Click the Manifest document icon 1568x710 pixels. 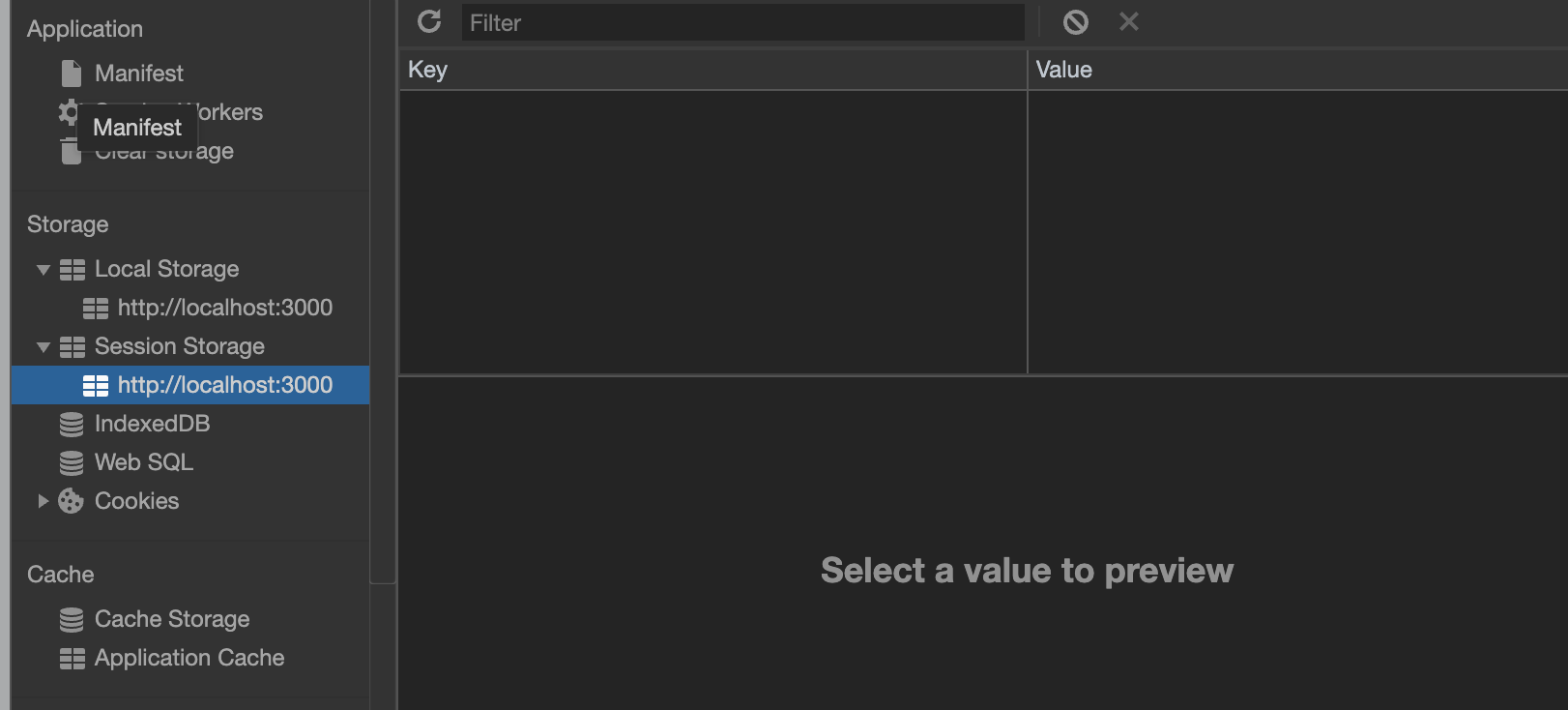70,73
